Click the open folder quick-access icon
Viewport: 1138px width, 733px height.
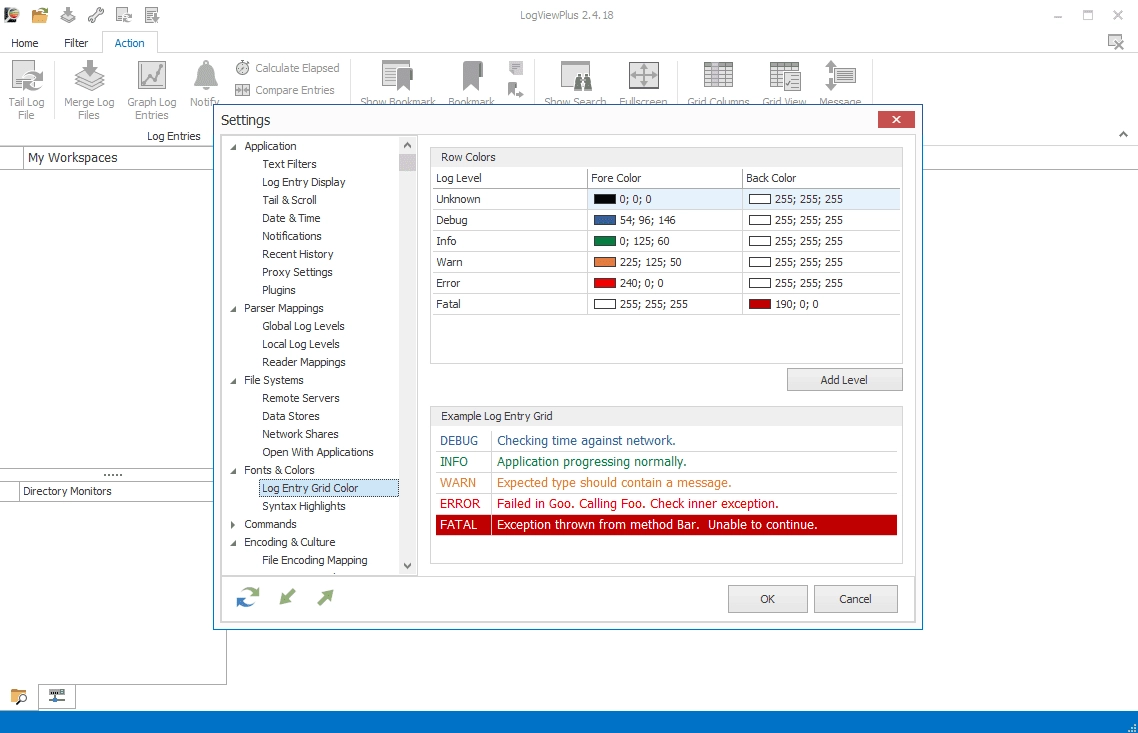pyautogui.click(x=40, y=15)
